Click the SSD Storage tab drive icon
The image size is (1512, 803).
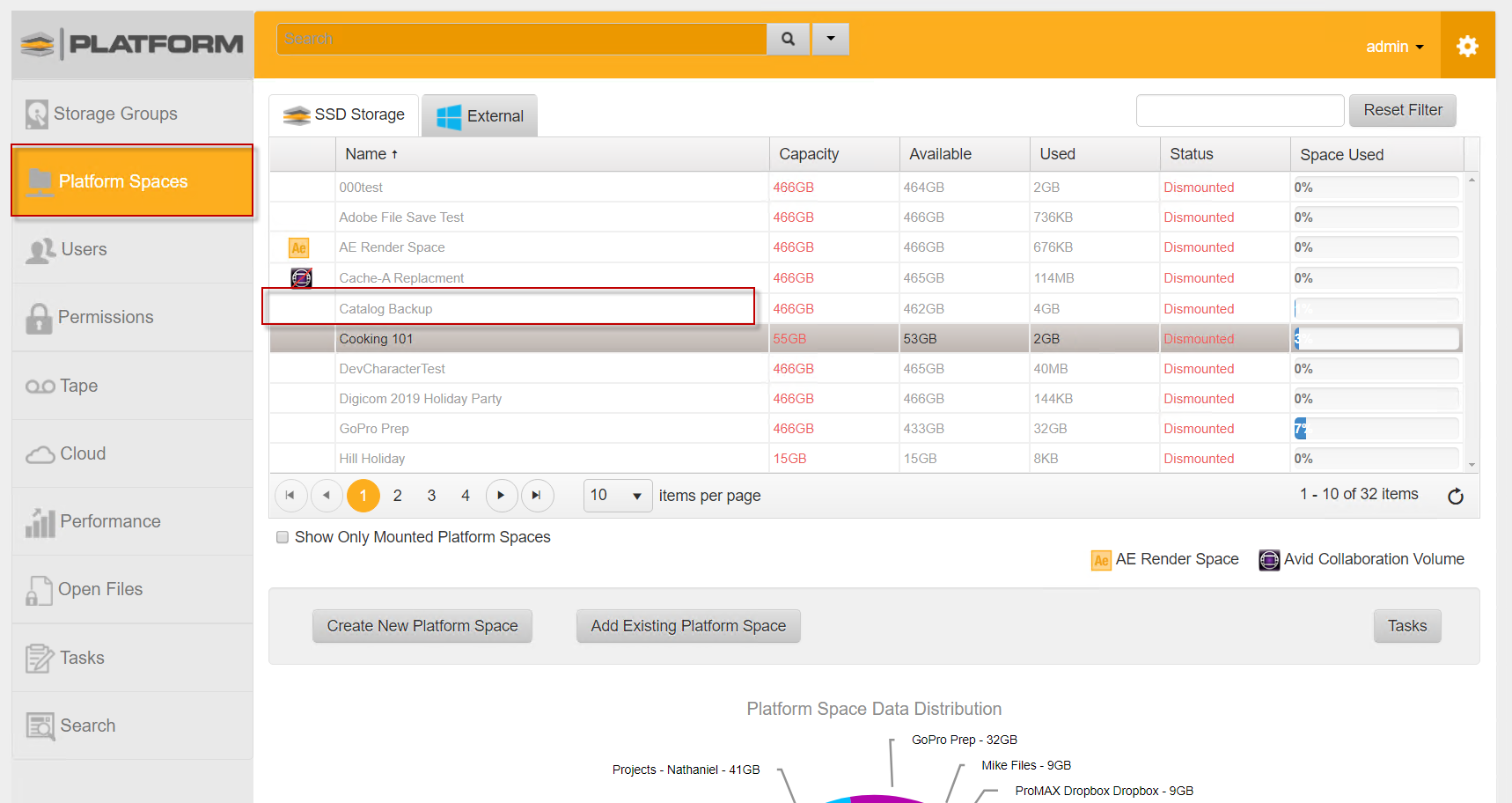(x=297, y=114)
